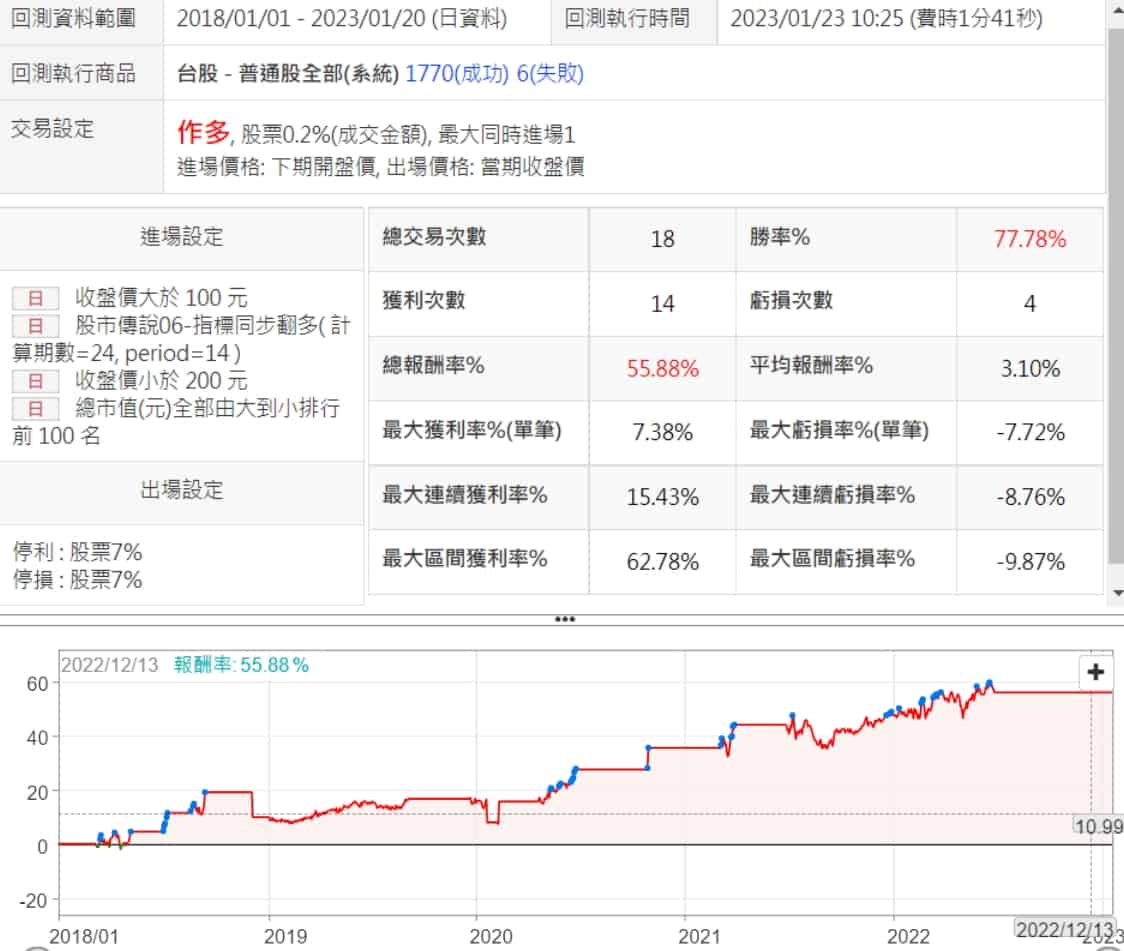Click the 獲利次數 value 14

(x=662, y=304)
